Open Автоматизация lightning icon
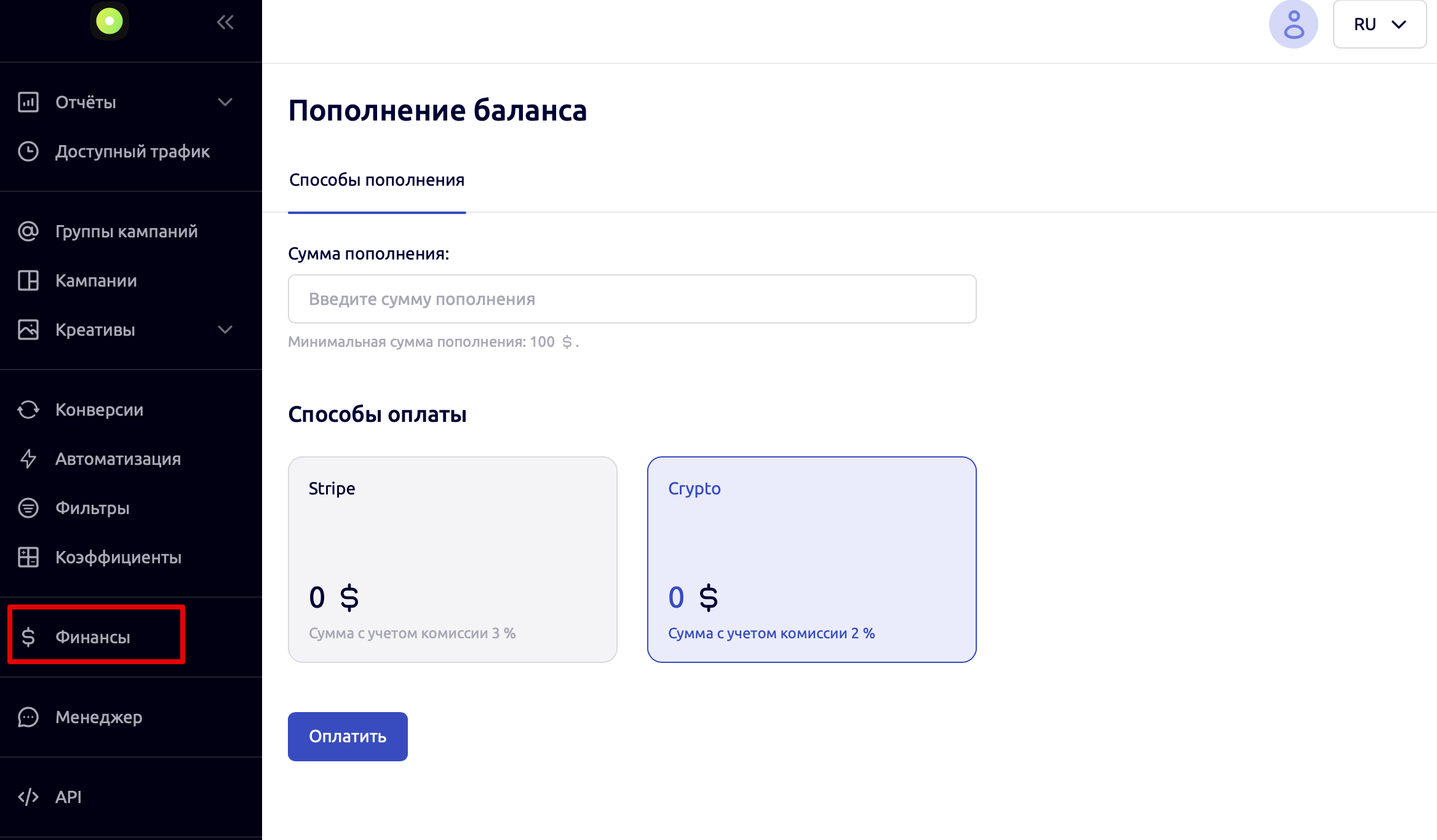The height and width of the screenshot is (840, 1437). (x=28, y=459)
